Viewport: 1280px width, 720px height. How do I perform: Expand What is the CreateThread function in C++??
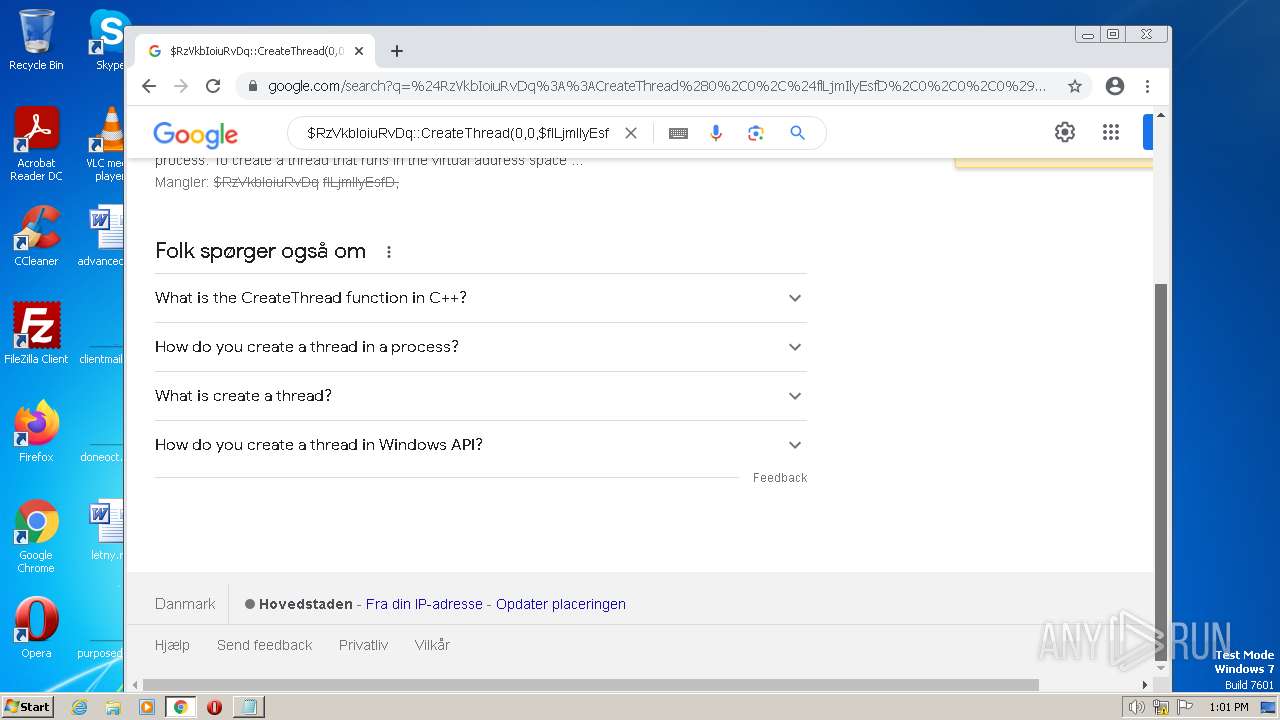tap(481, 298)
